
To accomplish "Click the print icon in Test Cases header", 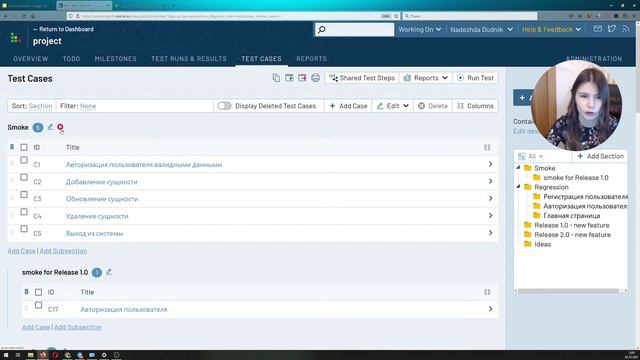I will [316, 78].
